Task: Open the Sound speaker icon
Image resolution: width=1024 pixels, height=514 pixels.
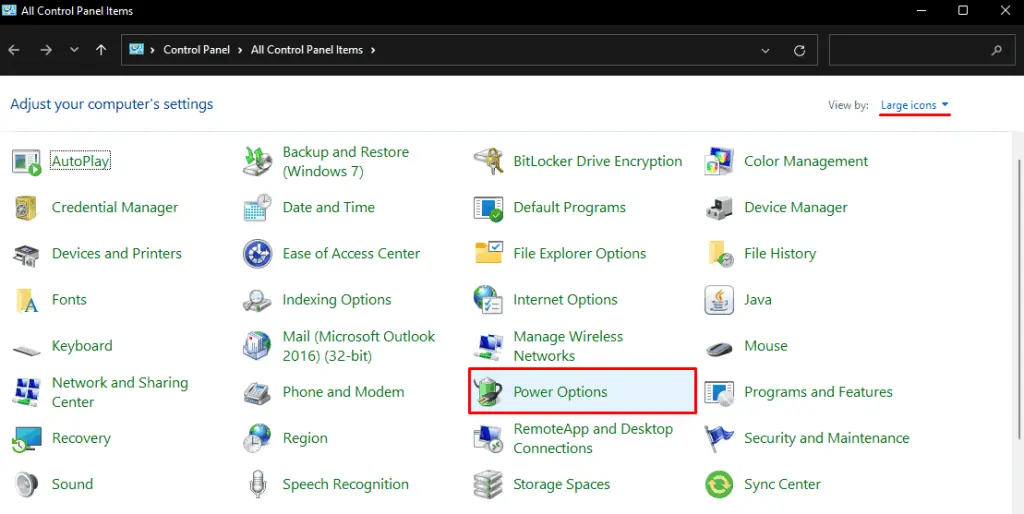Action: (x=27, y=485)
